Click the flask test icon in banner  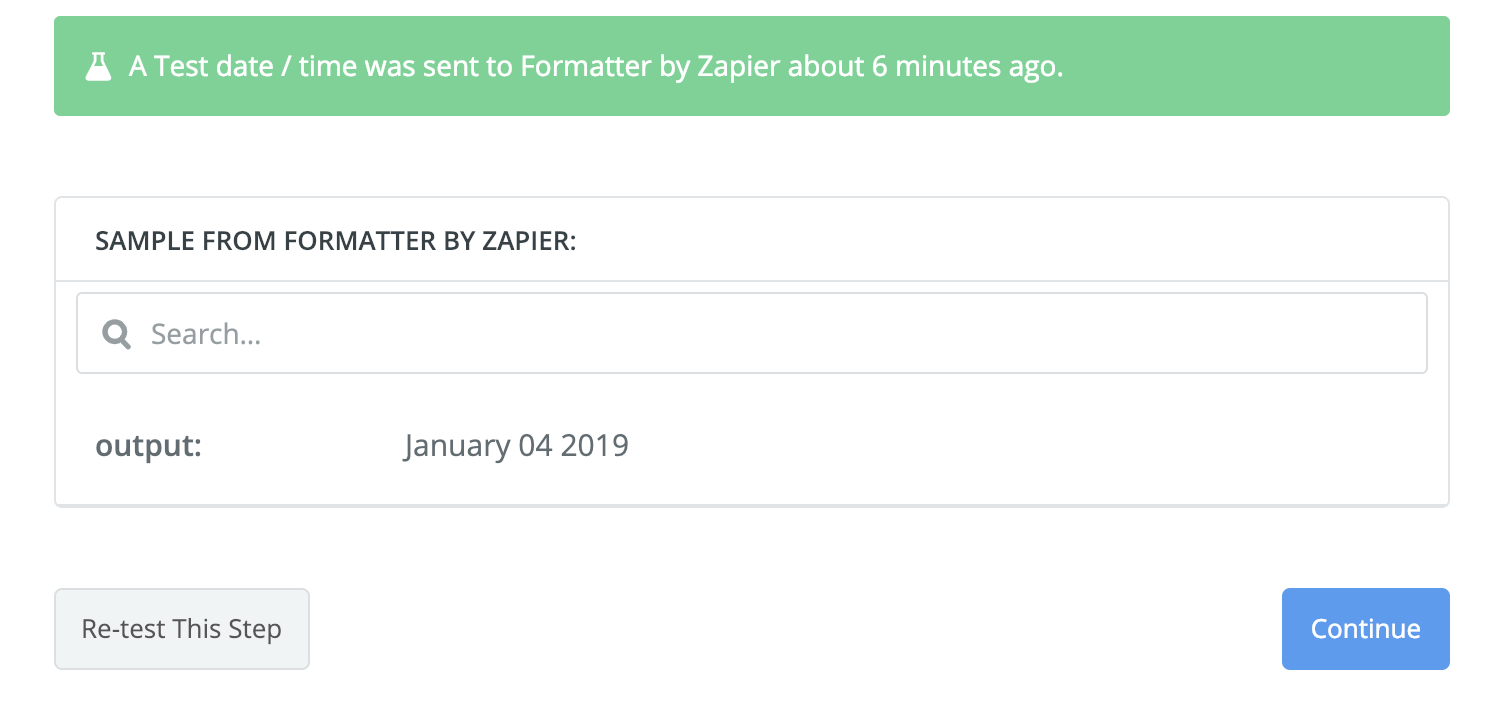[x=97, y=67]
